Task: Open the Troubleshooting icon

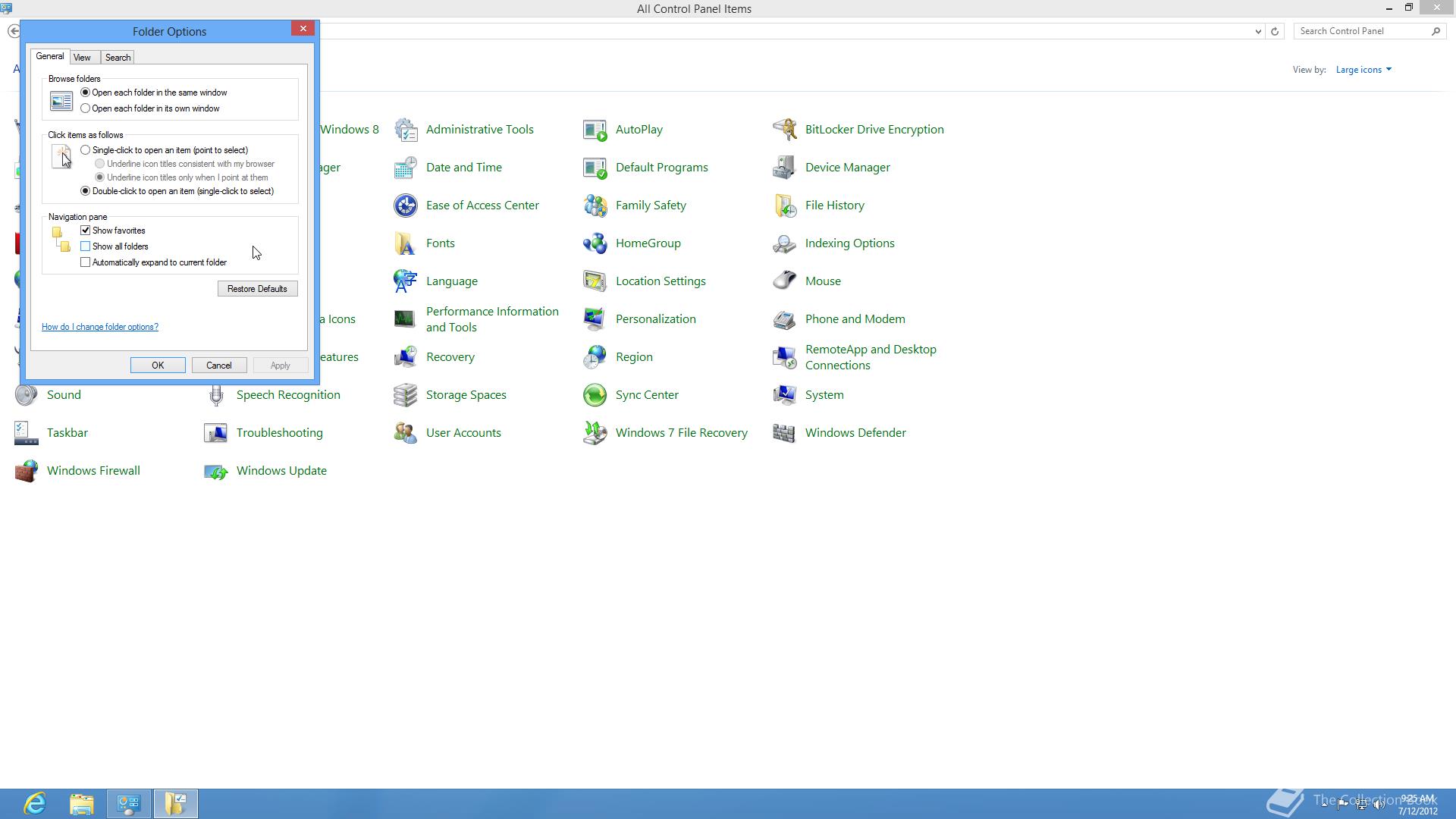Action: 216,433
